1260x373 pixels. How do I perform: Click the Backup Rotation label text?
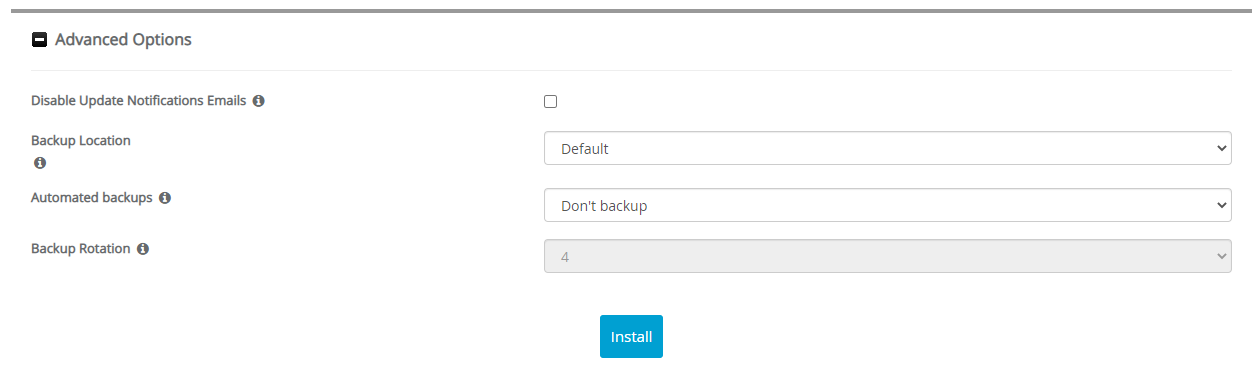(x=81, y=249)
